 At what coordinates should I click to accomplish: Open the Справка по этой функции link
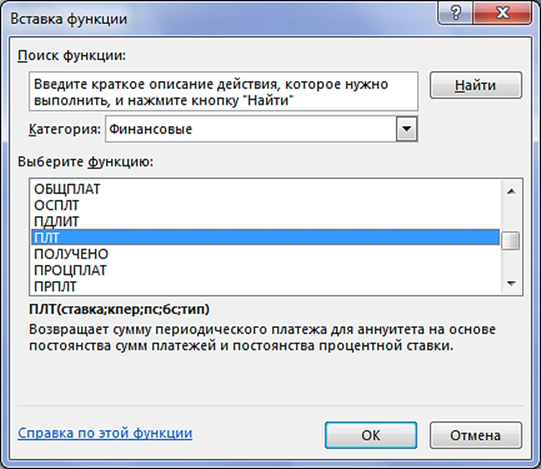(105, 433)
